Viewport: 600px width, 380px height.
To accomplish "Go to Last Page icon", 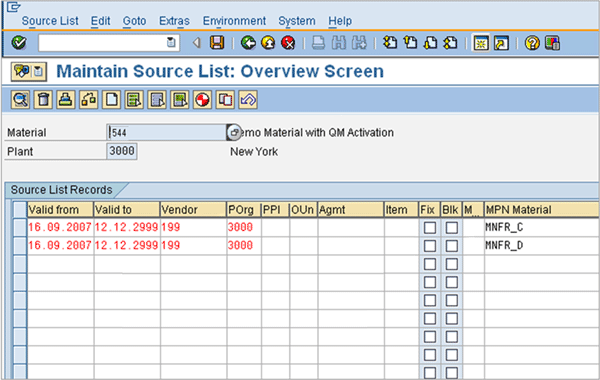I will click(450, 43).
